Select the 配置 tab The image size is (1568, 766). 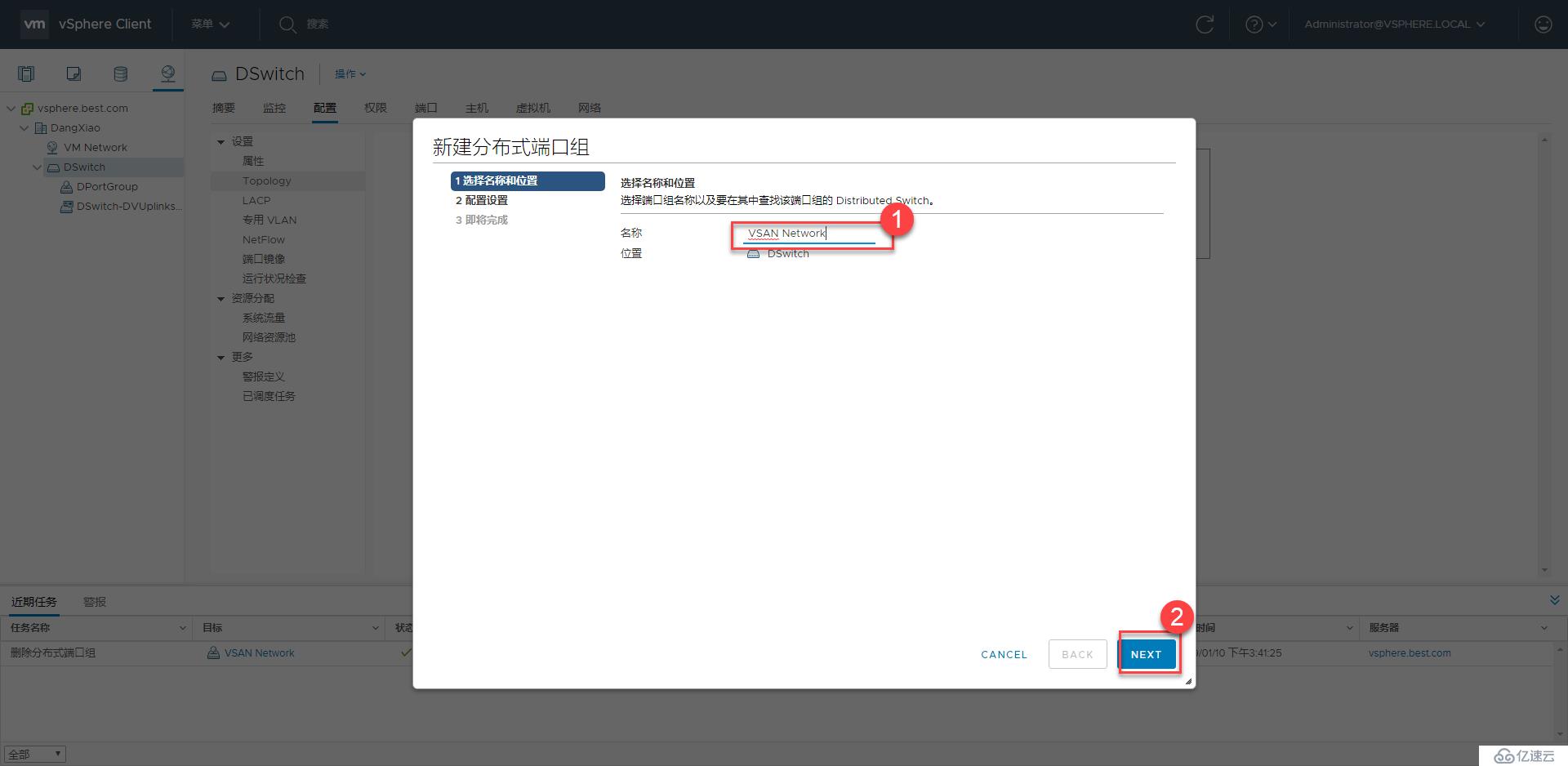click(x=325, y=108)
